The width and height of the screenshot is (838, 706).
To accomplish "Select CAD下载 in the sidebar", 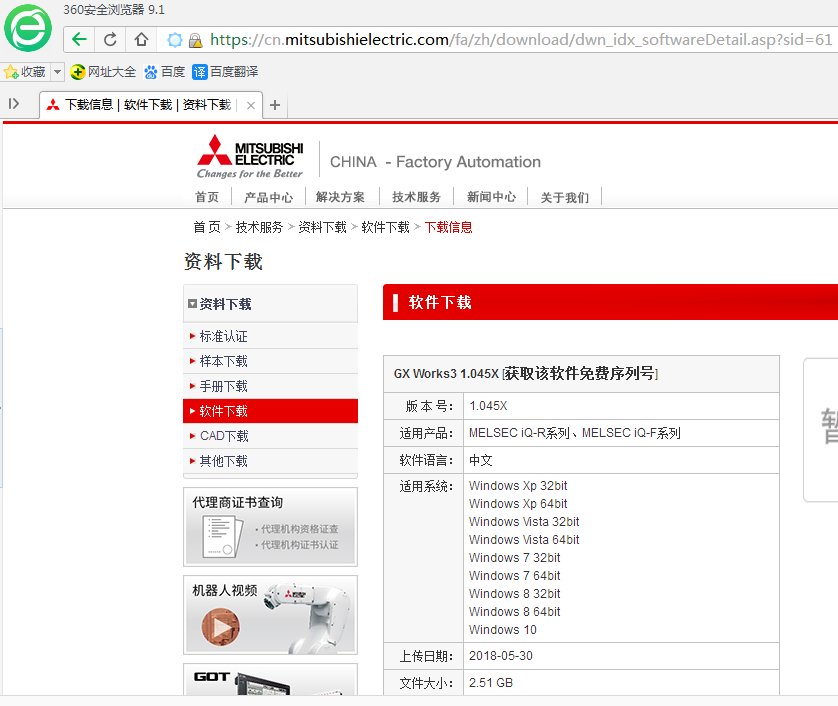I will tap(224, 436).
